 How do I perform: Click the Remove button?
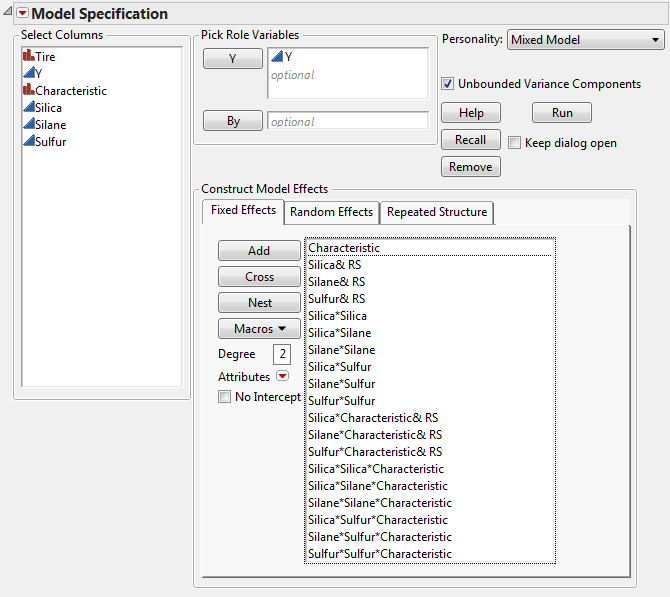pos(471,167)
